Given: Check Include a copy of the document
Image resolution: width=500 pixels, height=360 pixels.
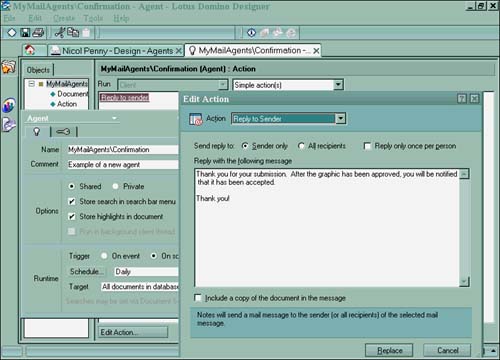Looking at the screenshot, I should [x=198, y=298].
